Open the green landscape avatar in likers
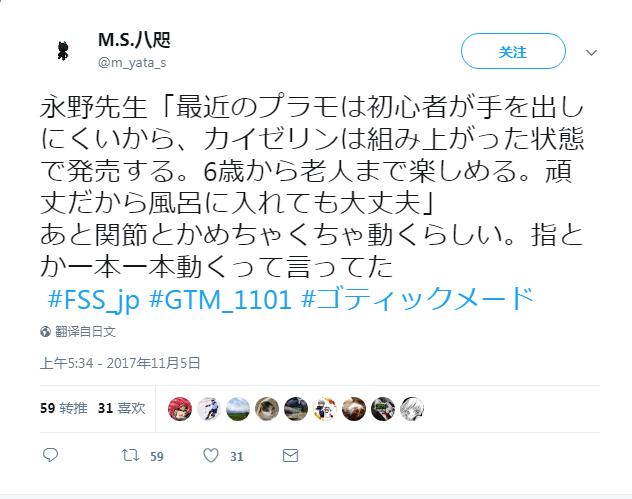 (238, 409)
